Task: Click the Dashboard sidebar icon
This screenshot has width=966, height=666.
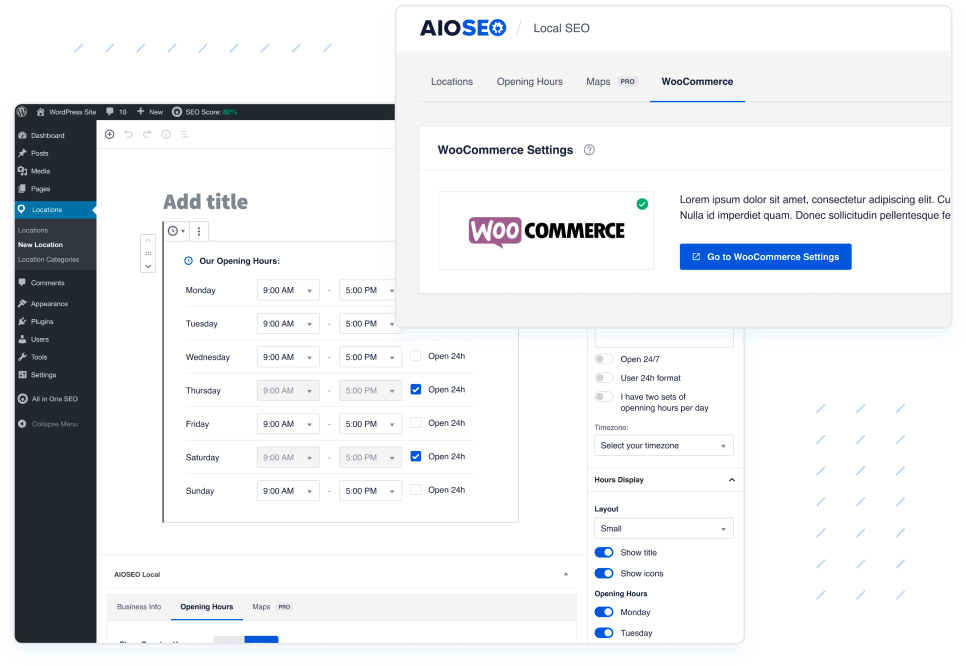Action: point(23,135)
